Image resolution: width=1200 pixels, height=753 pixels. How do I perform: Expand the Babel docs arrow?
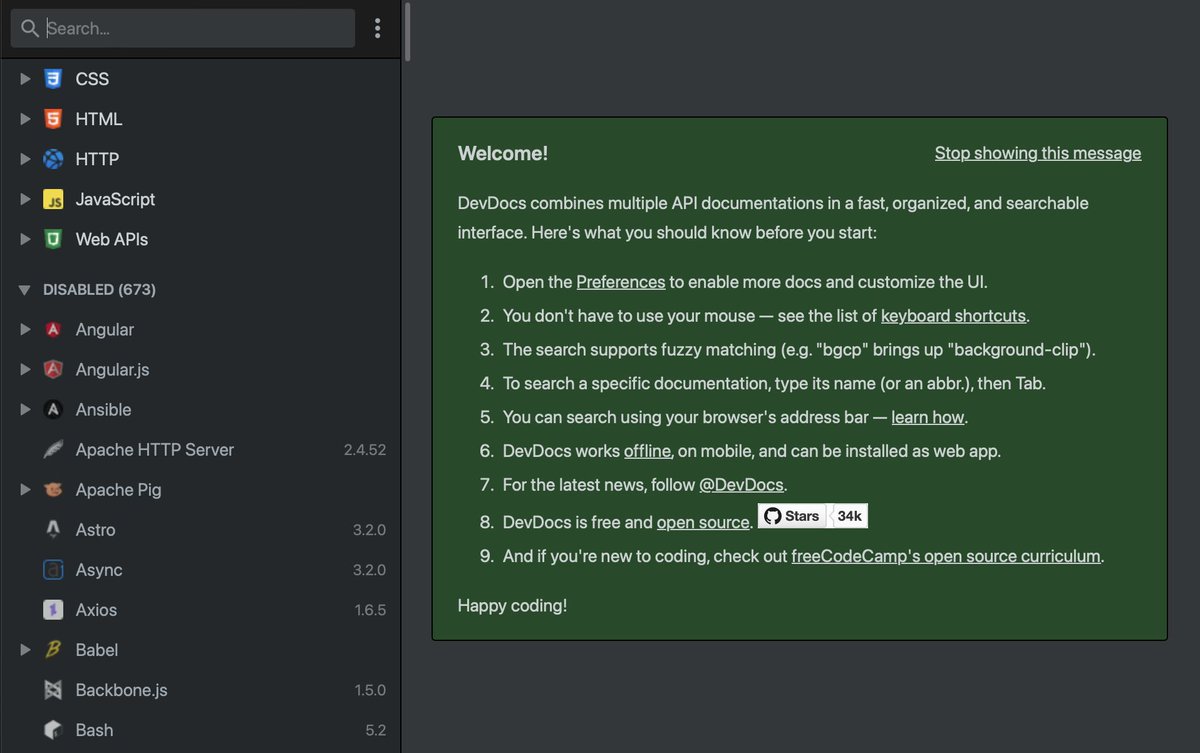tap(26, 649)
